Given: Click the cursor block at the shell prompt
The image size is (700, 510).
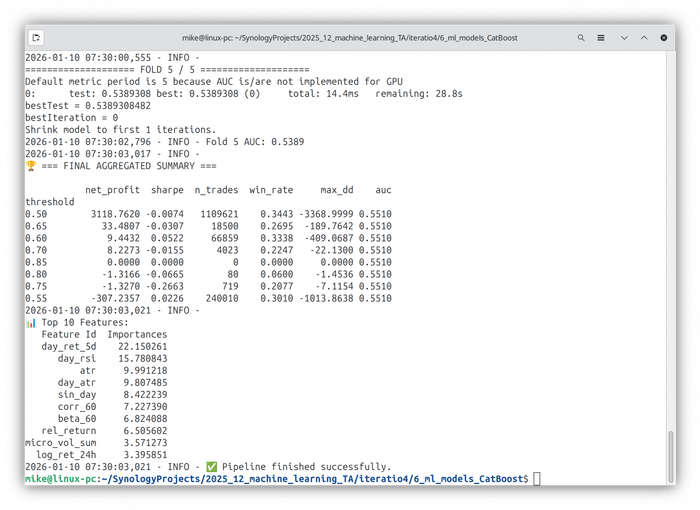Looking at the screenshot, I should [537, 479].
